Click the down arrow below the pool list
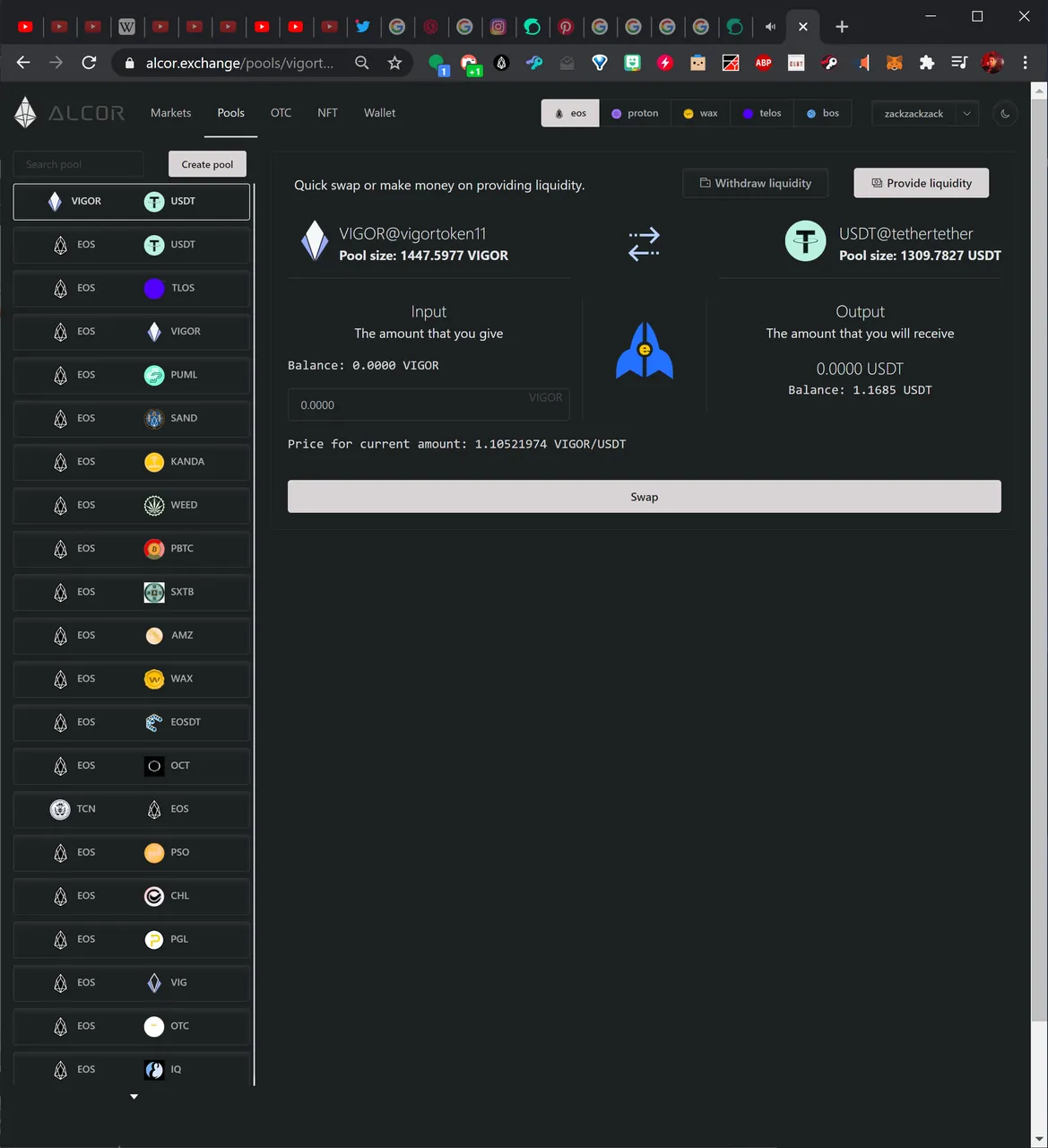 (x=134, y=1097)
